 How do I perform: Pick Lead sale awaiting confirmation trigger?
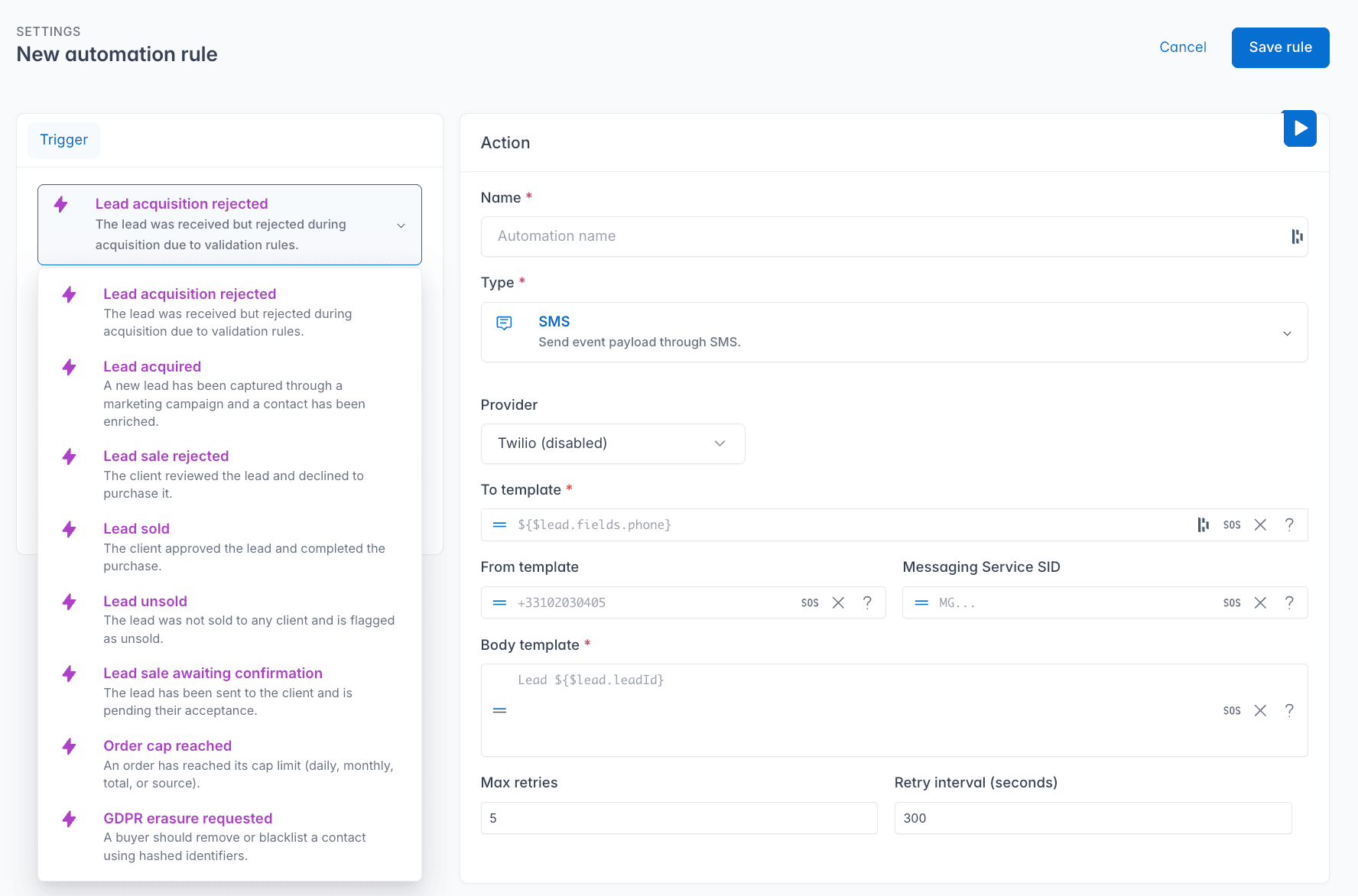[229, 691]
